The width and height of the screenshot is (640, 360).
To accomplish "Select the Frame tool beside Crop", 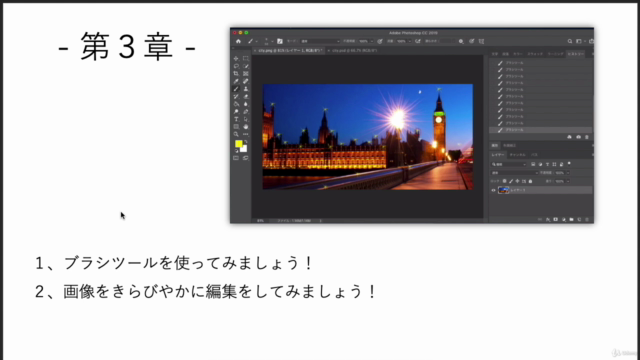I will tap(246, 73).
